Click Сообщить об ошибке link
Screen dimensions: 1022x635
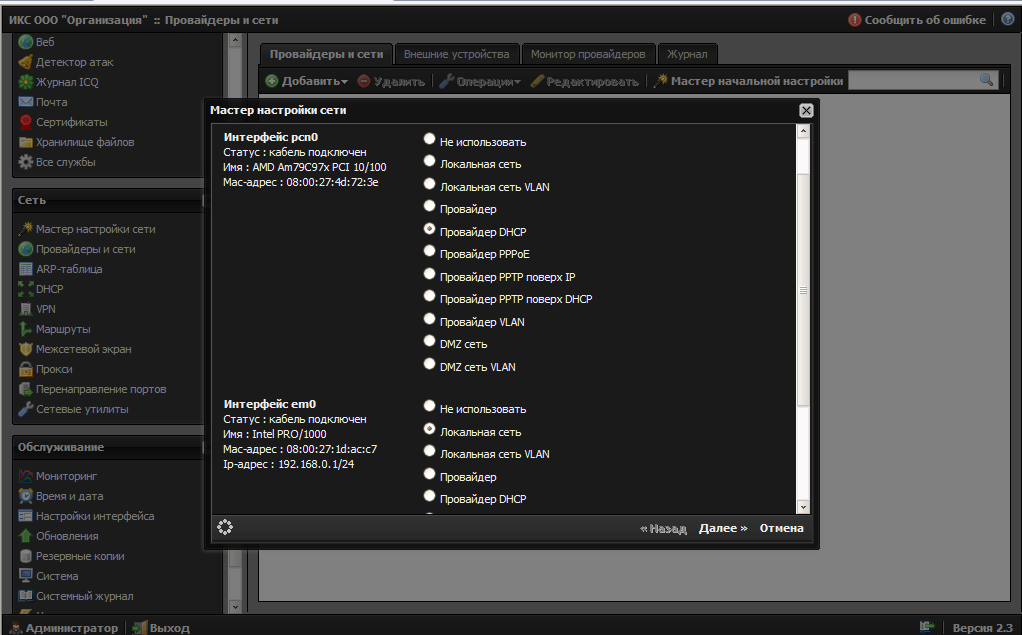pos(917,20)
